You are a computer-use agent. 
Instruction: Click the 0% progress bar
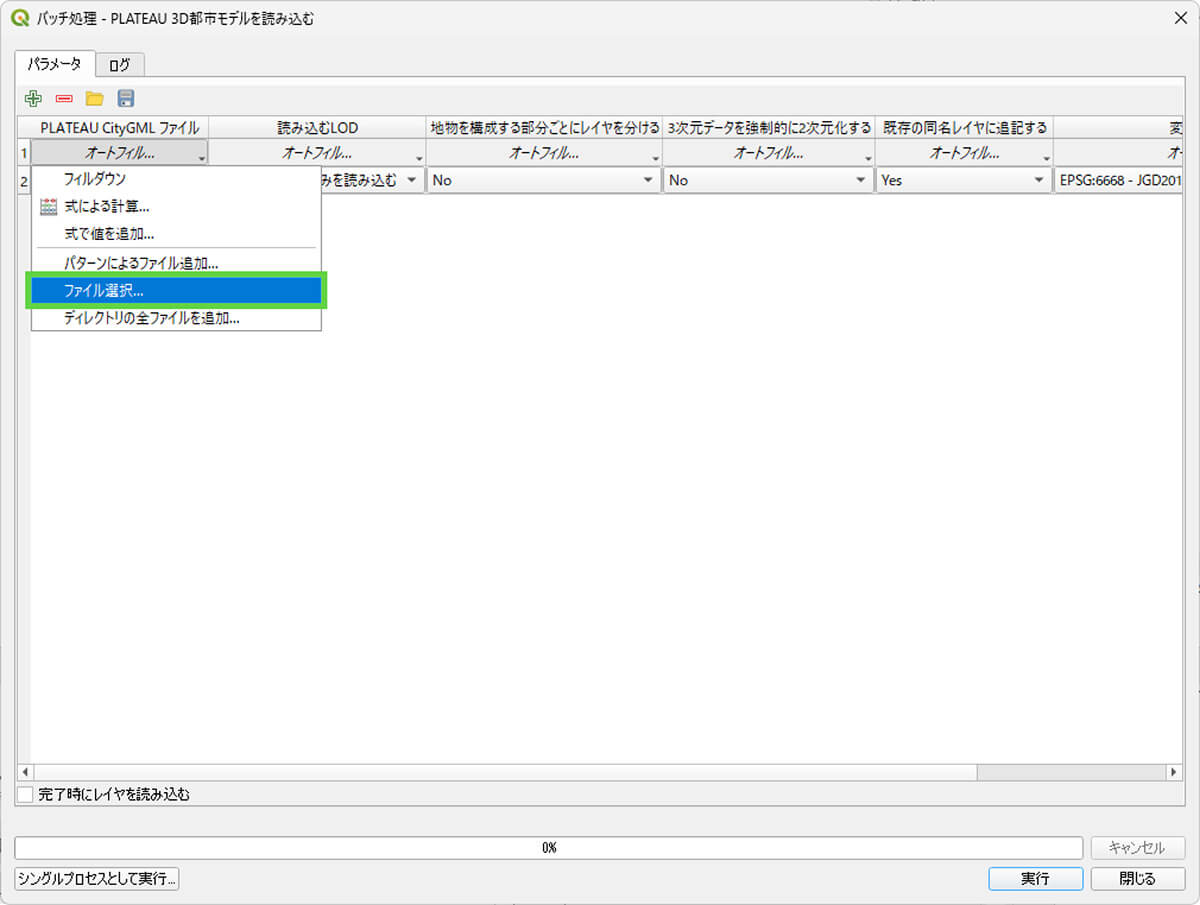(x=548, y=847)
